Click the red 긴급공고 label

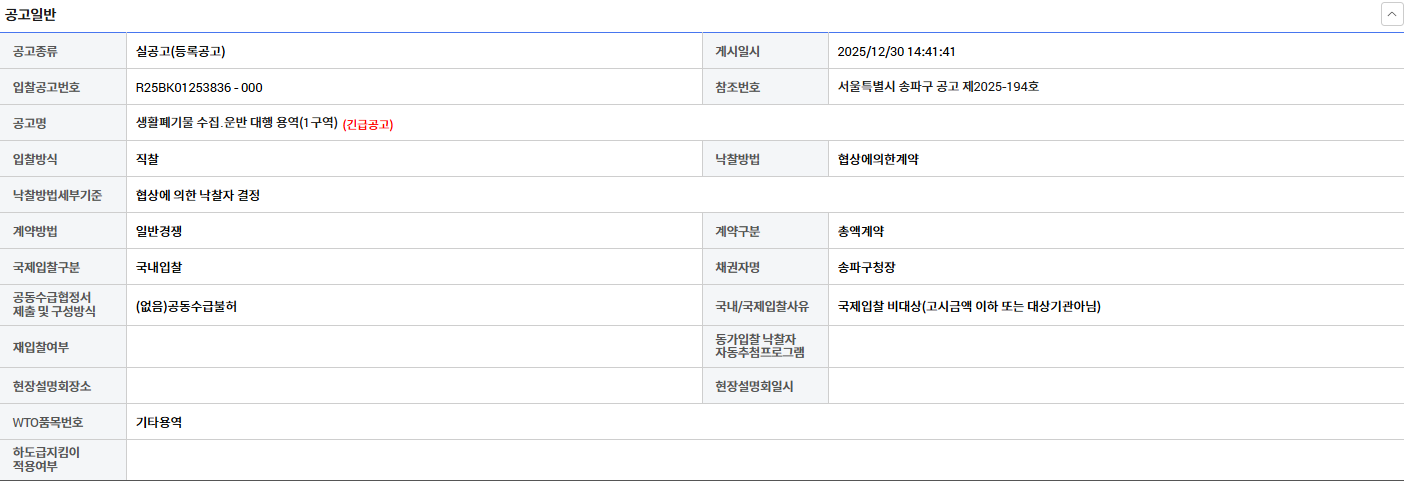368,124
